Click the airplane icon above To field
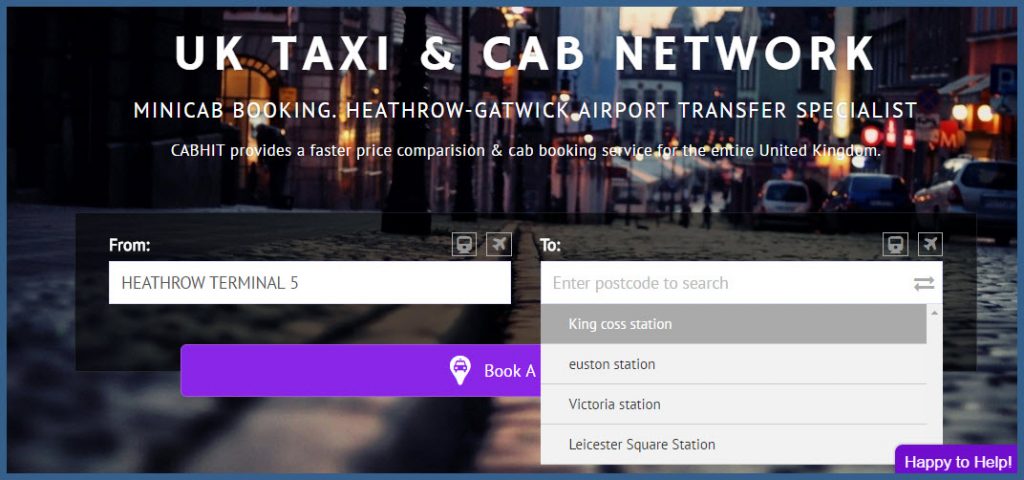 (930, 244)
